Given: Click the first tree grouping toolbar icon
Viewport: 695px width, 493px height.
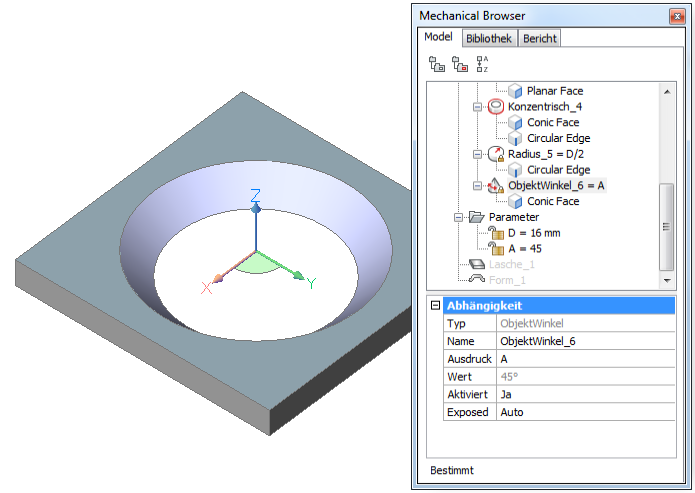Looking at the screenshot, I should pos(437,64).
